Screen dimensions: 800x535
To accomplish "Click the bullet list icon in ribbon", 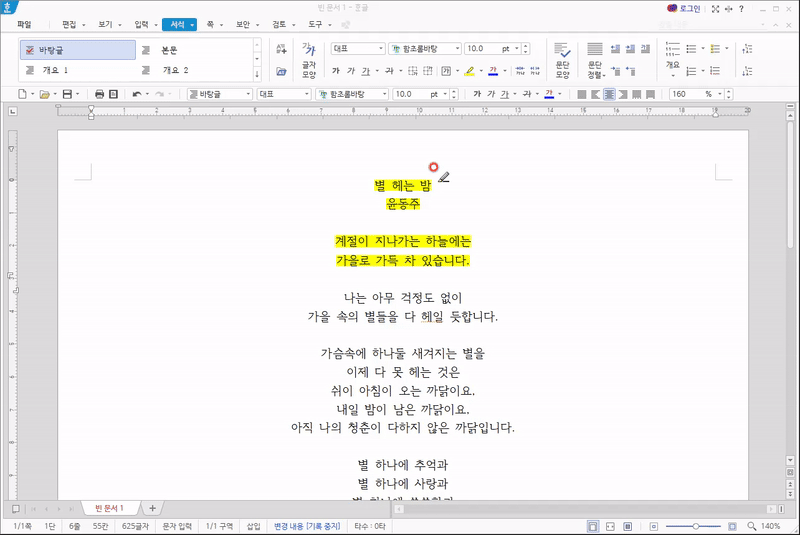I will click(691, 49).
